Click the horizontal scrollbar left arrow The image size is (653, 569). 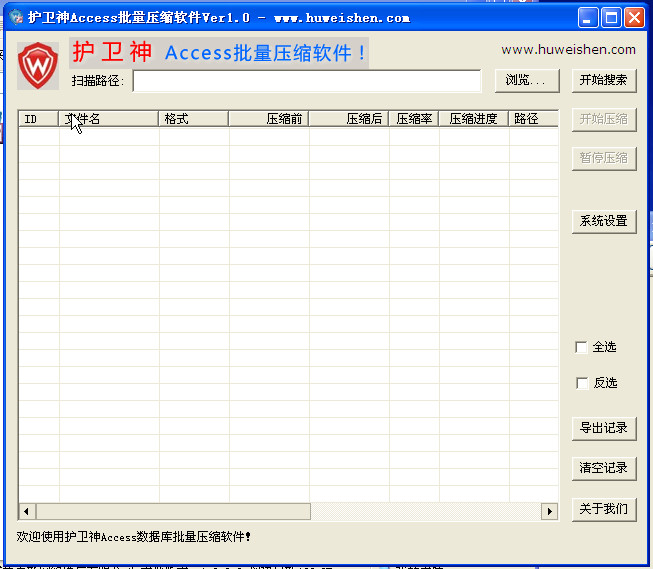(x=27, y=511)
